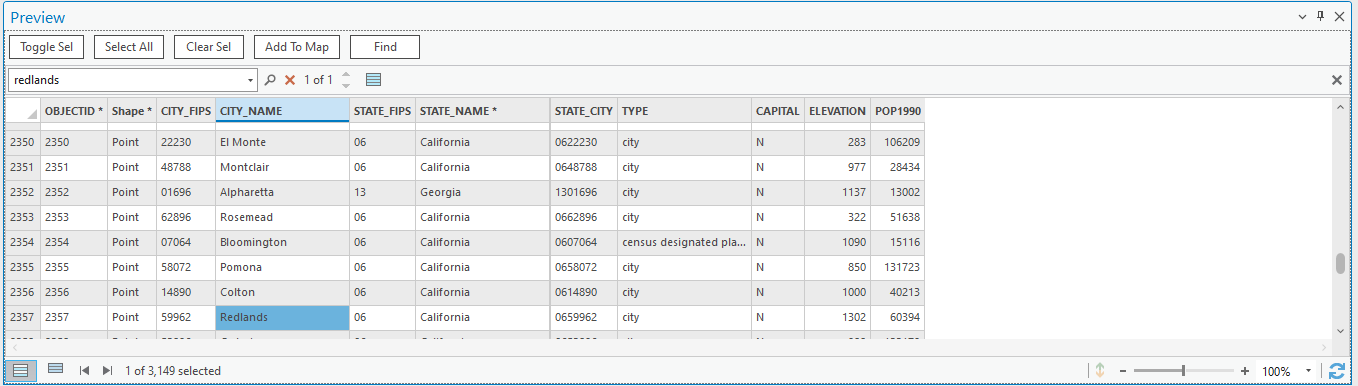The image size is (1358, 386).
Task: Show all records view button
Action: coord(21,370)
